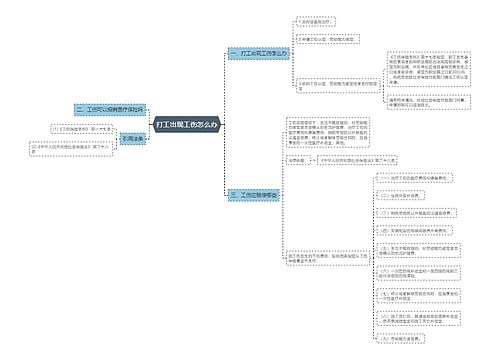Select the branch 一、打工出现工伤怎么办
The height and width of the screenshot is (360, 500).
point(259,53)
